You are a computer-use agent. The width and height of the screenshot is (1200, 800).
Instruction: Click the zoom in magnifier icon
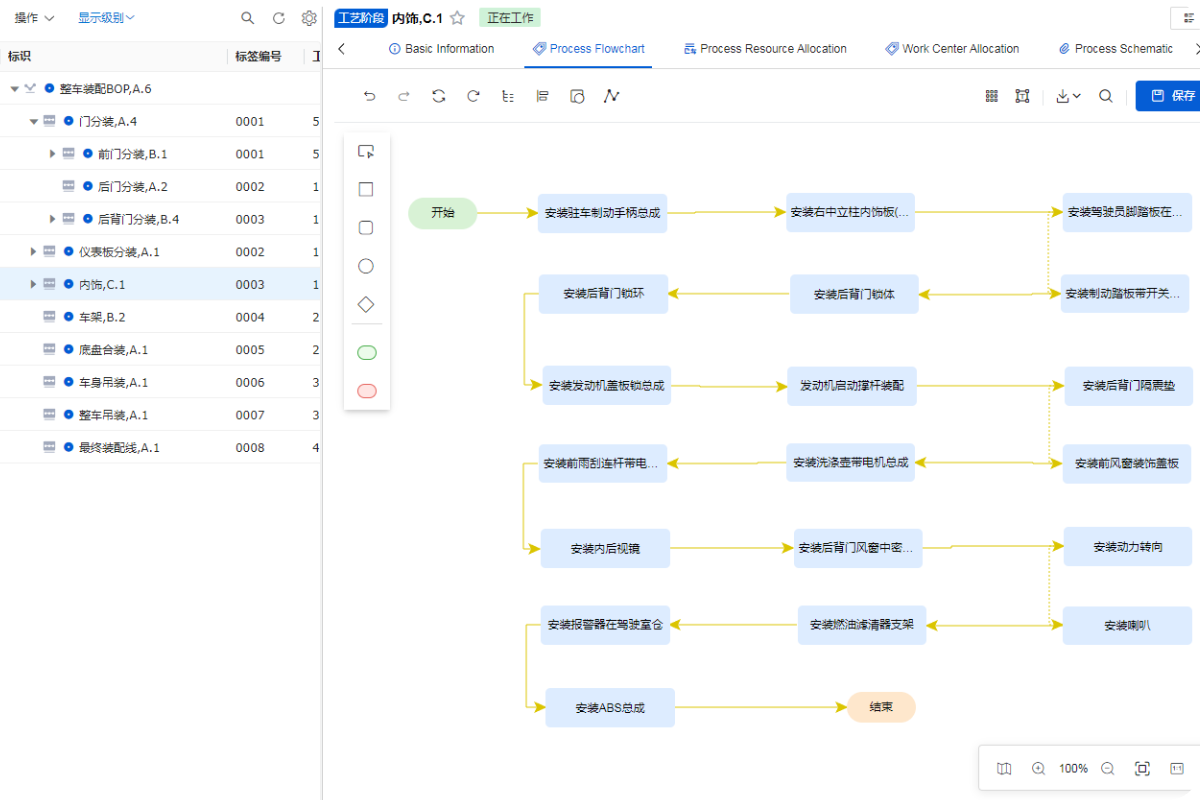click(x=1038, y=768)
